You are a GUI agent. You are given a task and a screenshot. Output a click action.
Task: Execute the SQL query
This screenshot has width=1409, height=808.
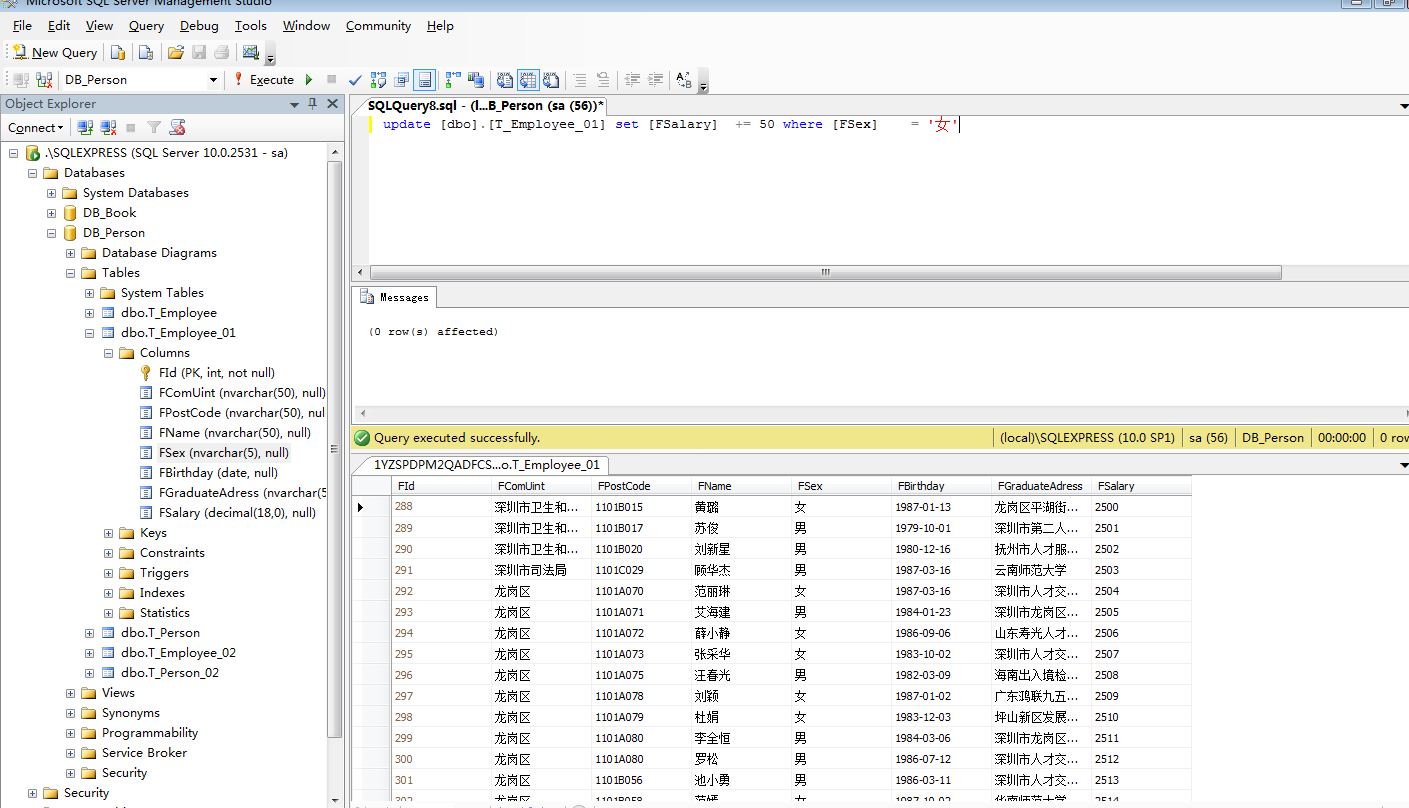tap(264, 80)
